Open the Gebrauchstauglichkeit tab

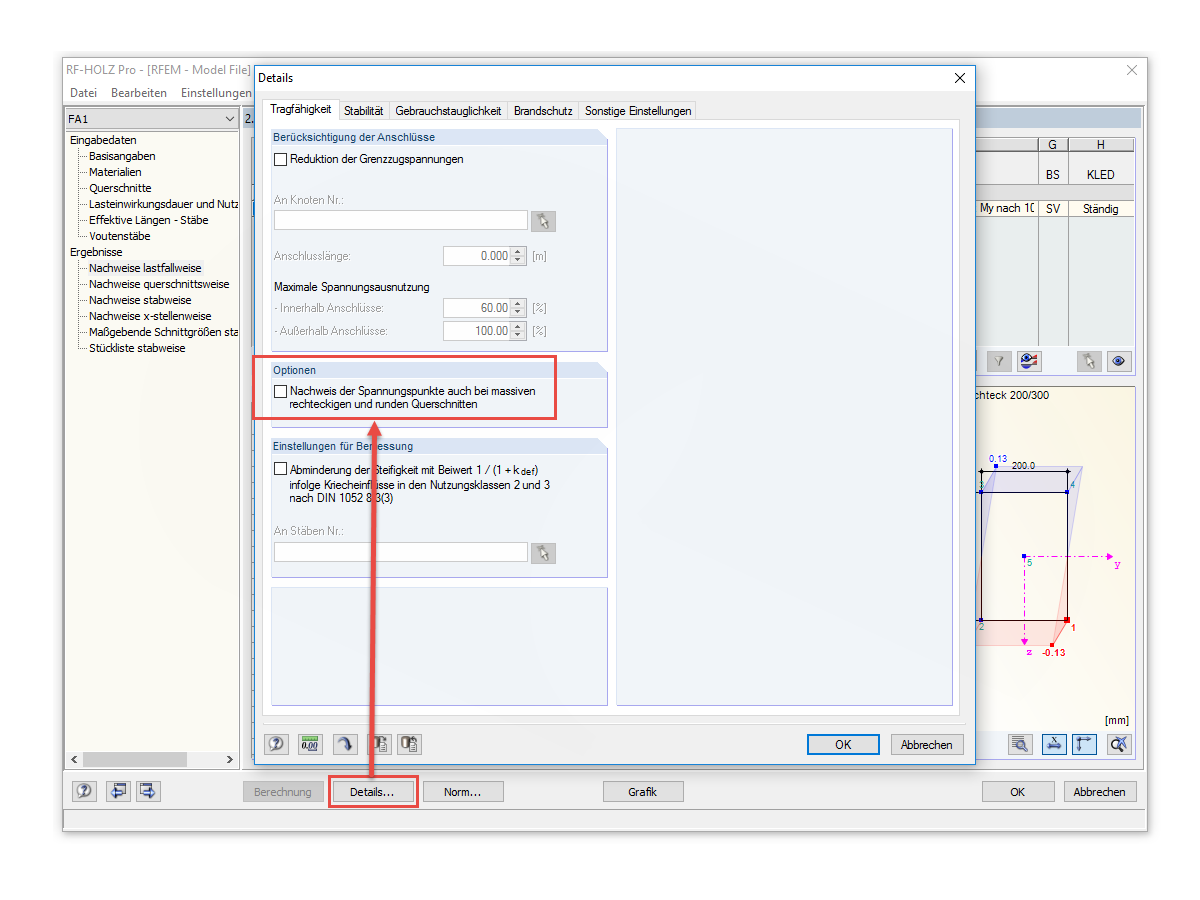(x=448, y=111)
